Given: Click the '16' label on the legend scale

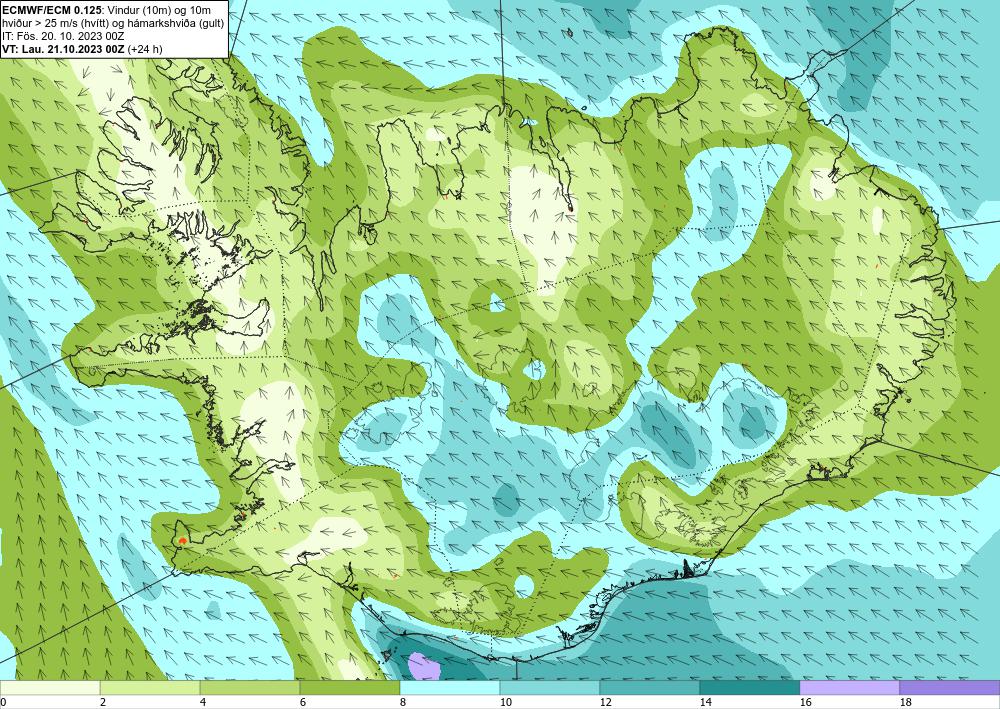Looking at the screenshot, I should (x=805, y=702).
